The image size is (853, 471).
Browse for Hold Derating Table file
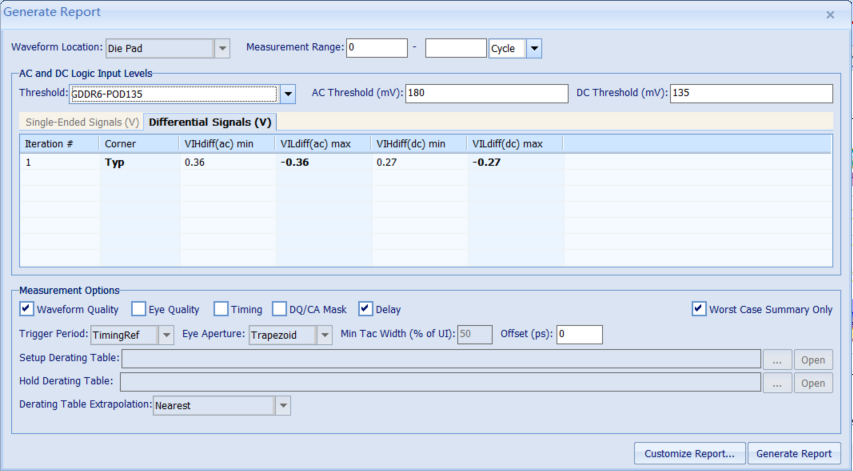coord(777,383)
